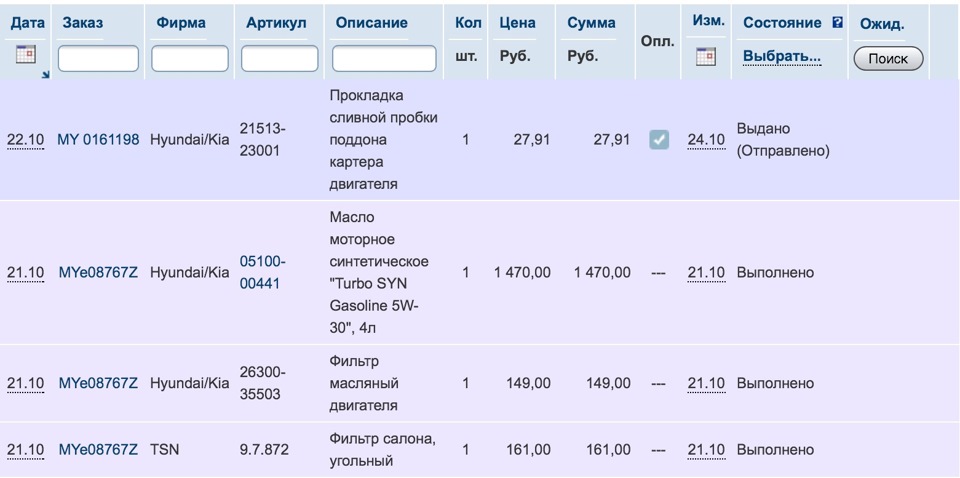
Task: Click the 22.10 date in first row
Action: pyautogui.click(x=26, y=140)
